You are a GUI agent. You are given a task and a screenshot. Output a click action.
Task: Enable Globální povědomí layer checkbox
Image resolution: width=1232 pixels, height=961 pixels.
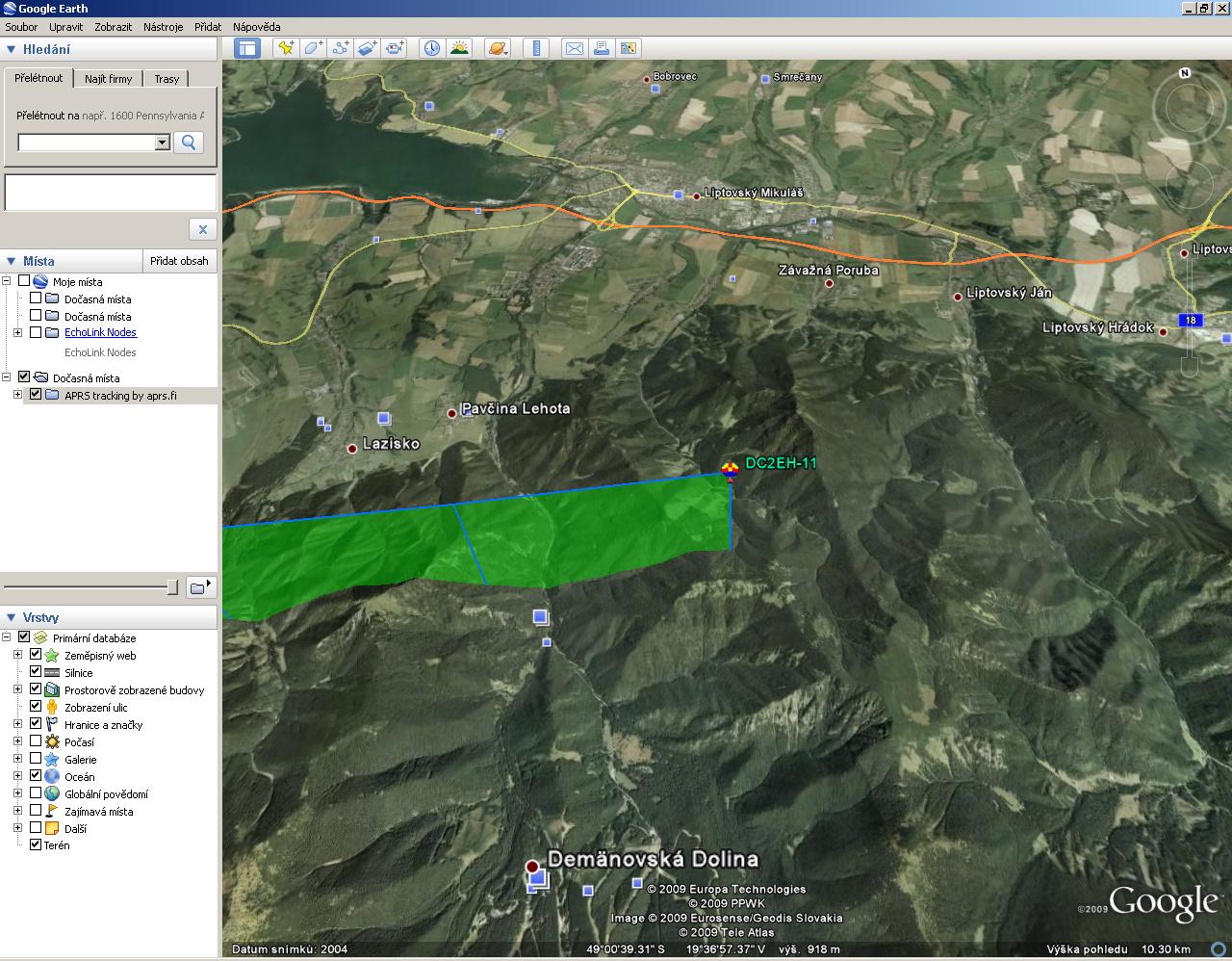[x=36, y=793]
